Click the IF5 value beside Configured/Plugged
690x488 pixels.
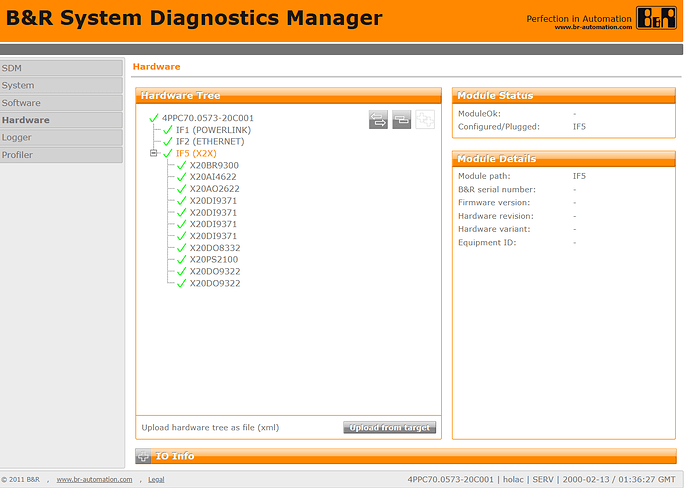[579, 127]
